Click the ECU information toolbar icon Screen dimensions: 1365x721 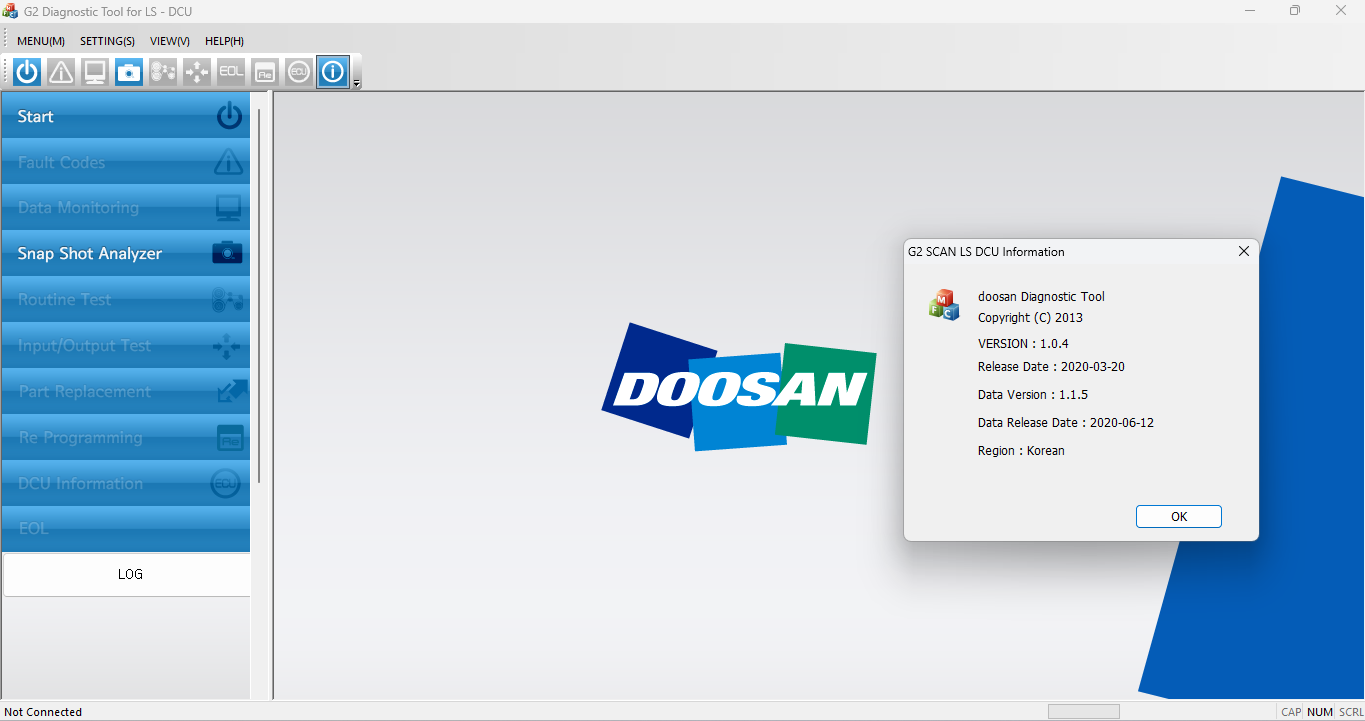[x=299, y=72]
